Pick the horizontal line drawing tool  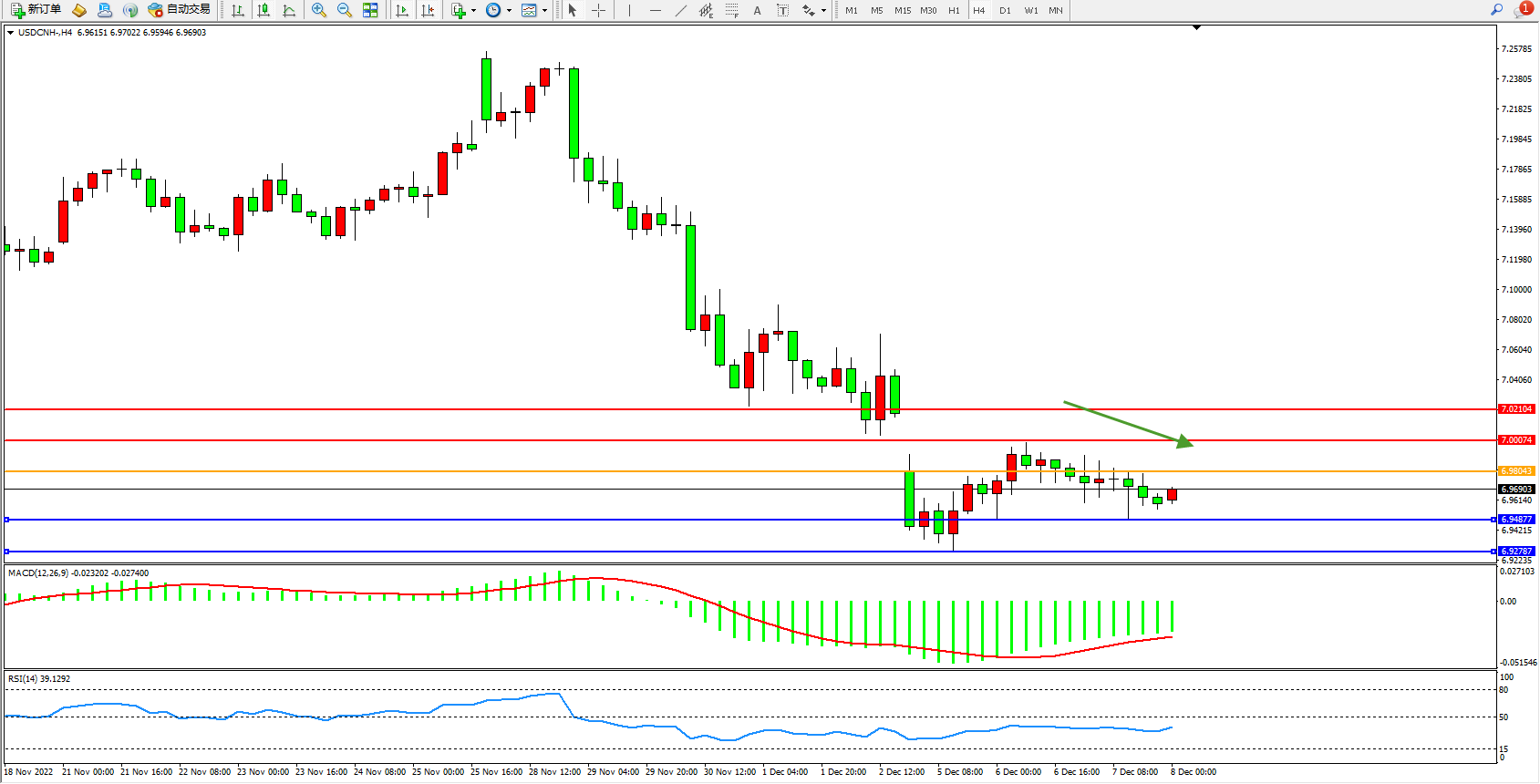(x=656, y=10)
